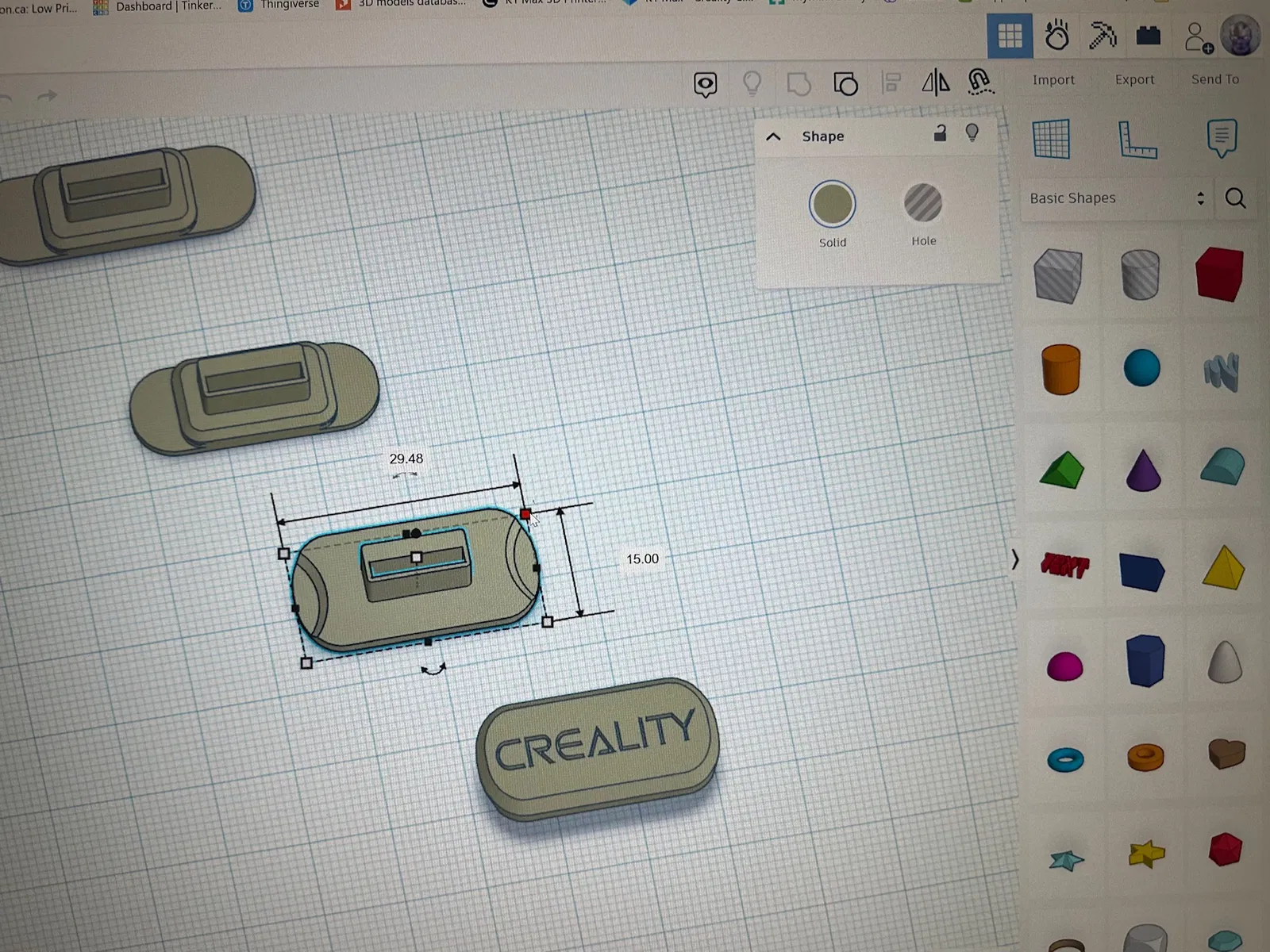Pick the brown Heart shape
The width and height of the screenshot is (1270, 952).
point(1226,754)
